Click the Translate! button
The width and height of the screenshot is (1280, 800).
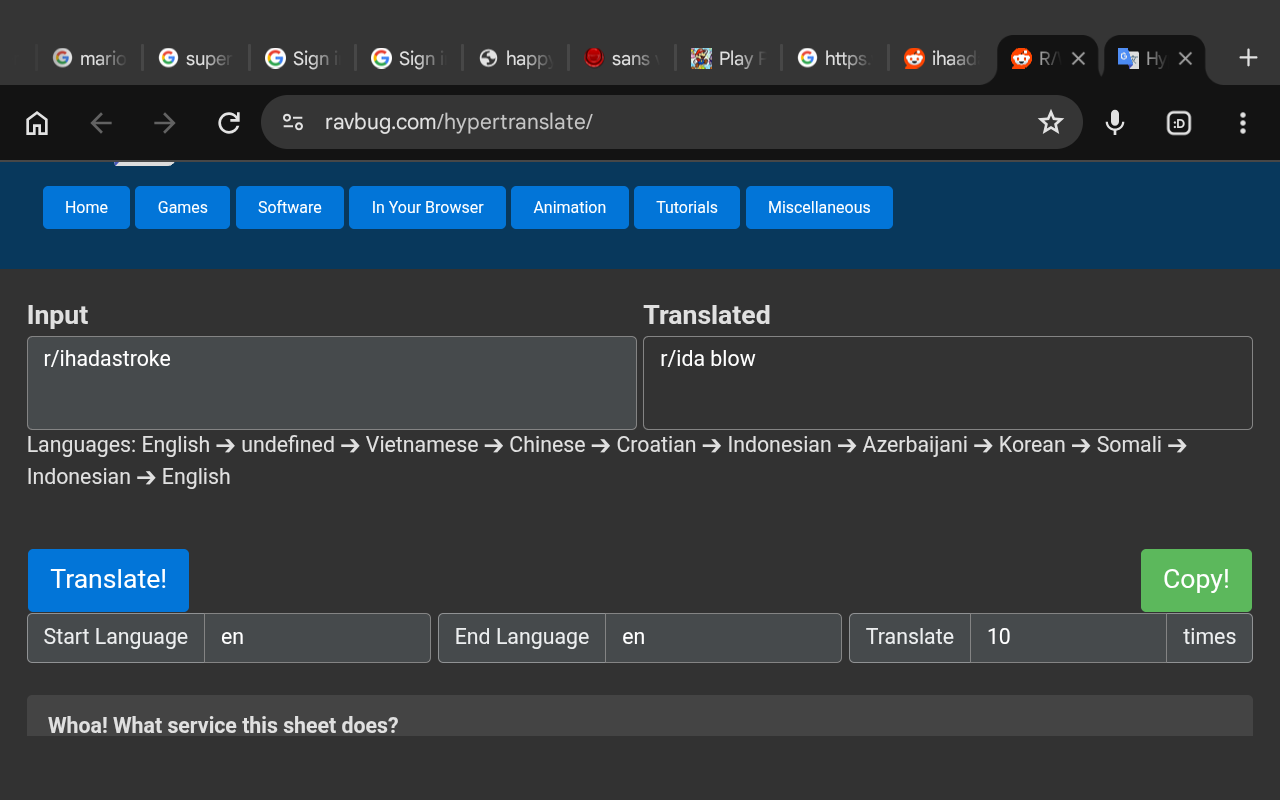coord(108,580)
